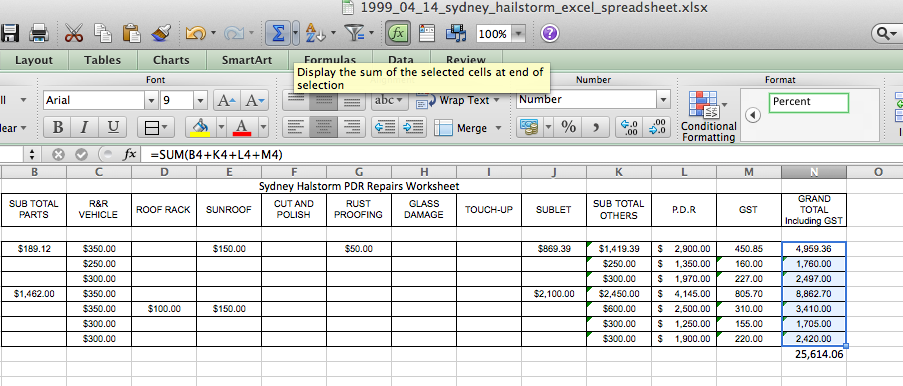Apply a filter with funnel icon
903x386 pixels.
[355, 33]
